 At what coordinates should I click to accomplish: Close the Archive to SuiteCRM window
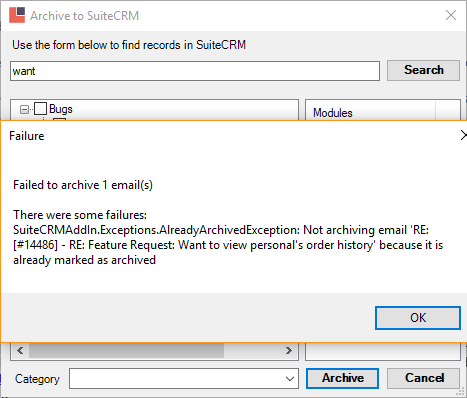[x=451, y=15]
